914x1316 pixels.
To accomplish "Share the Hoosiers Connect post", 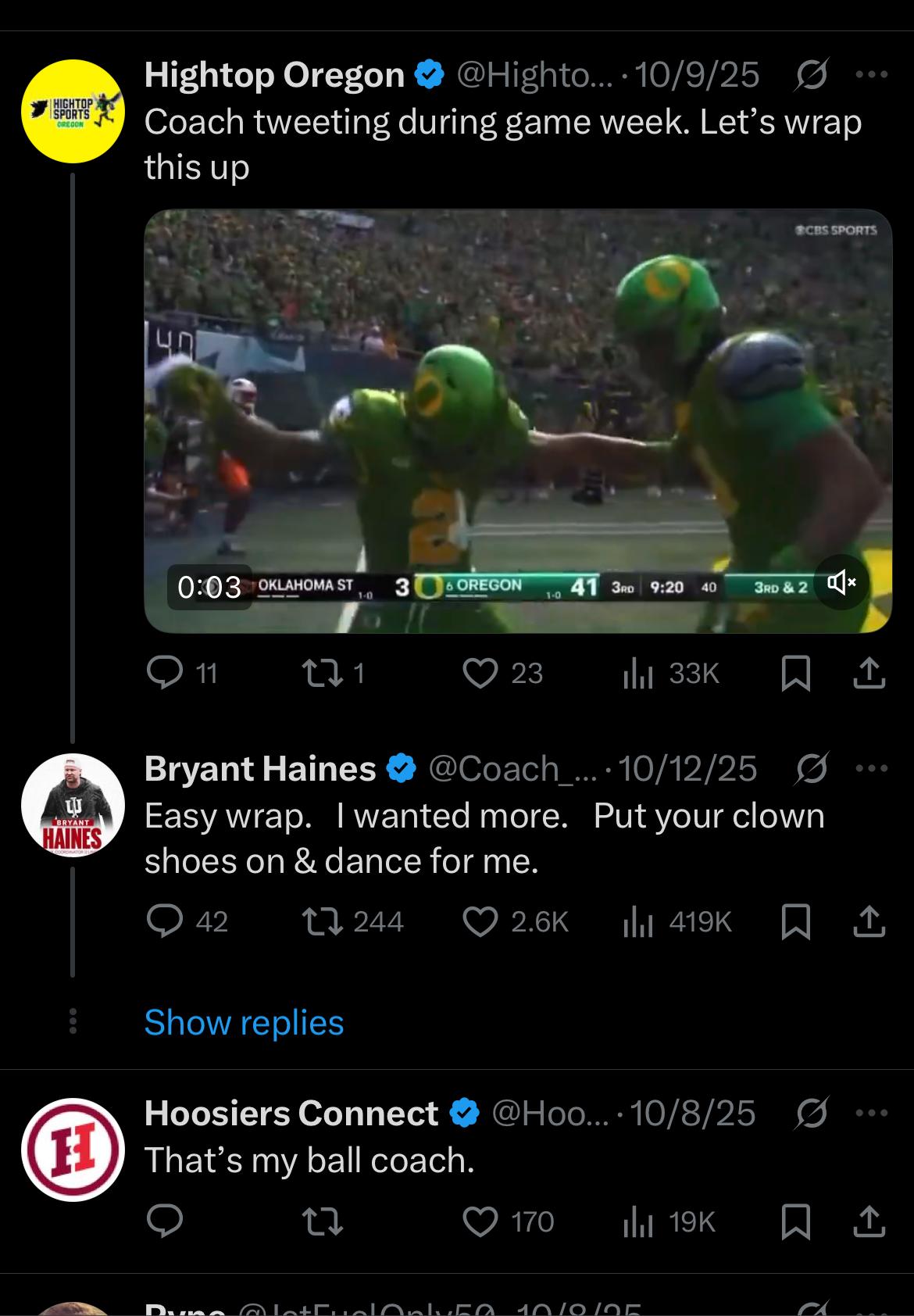I will click(869, 1221).
